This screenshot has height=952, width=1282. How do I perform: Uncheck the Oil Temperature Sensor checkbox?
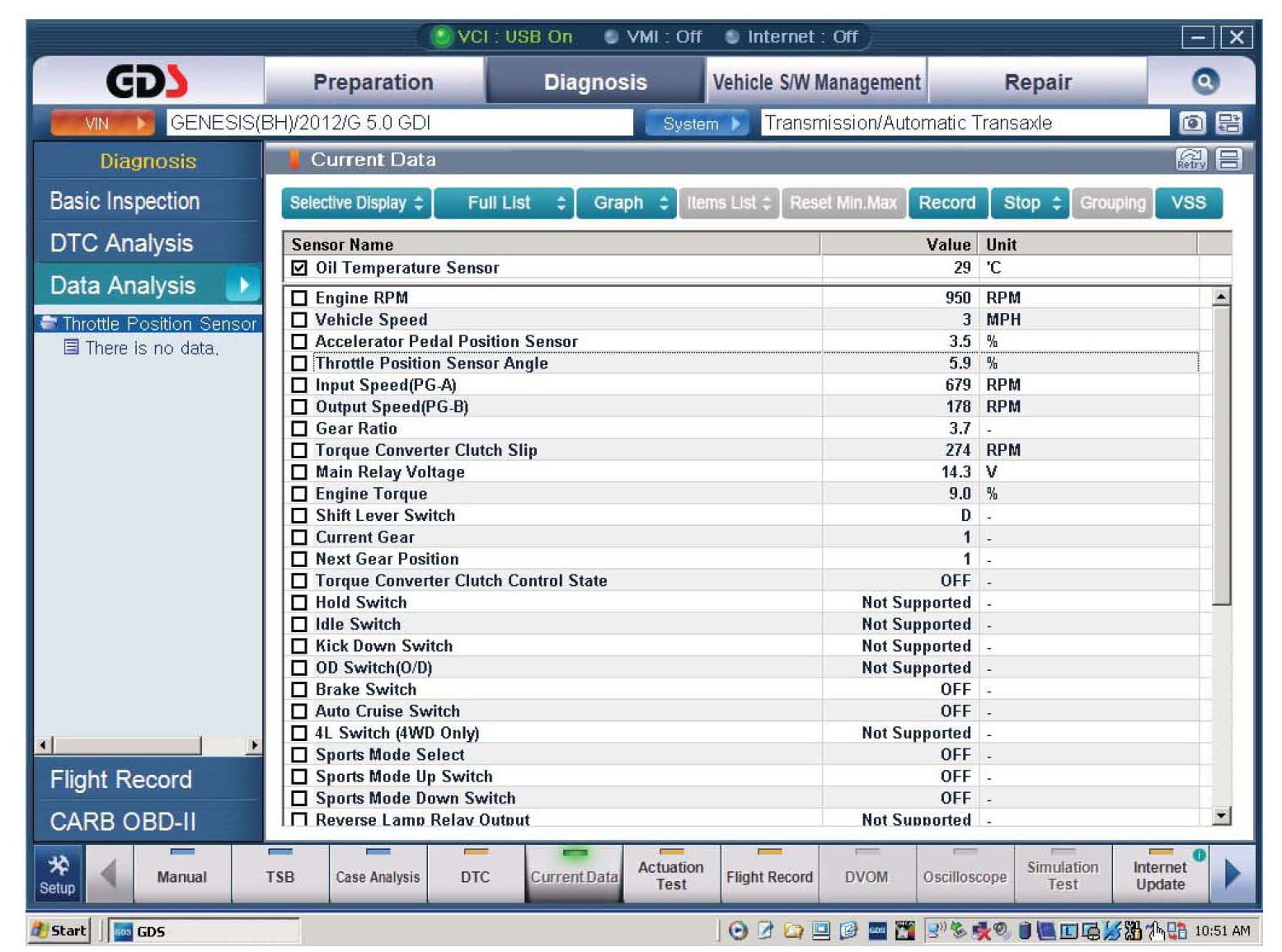299,268
